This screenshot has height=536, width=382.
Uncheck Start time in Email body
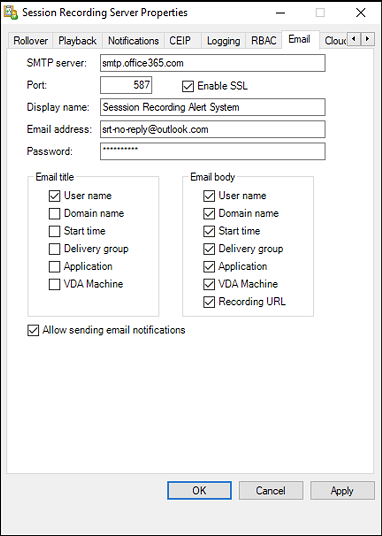(x=209, y=231)
